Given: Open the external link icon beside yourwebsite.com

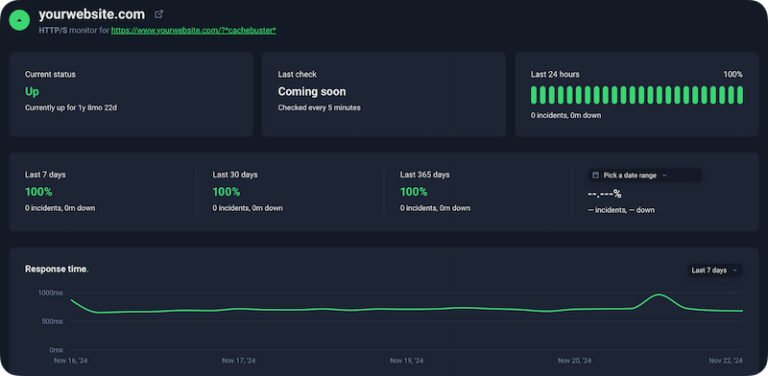Looking at the screenshot, I should 159,14.
